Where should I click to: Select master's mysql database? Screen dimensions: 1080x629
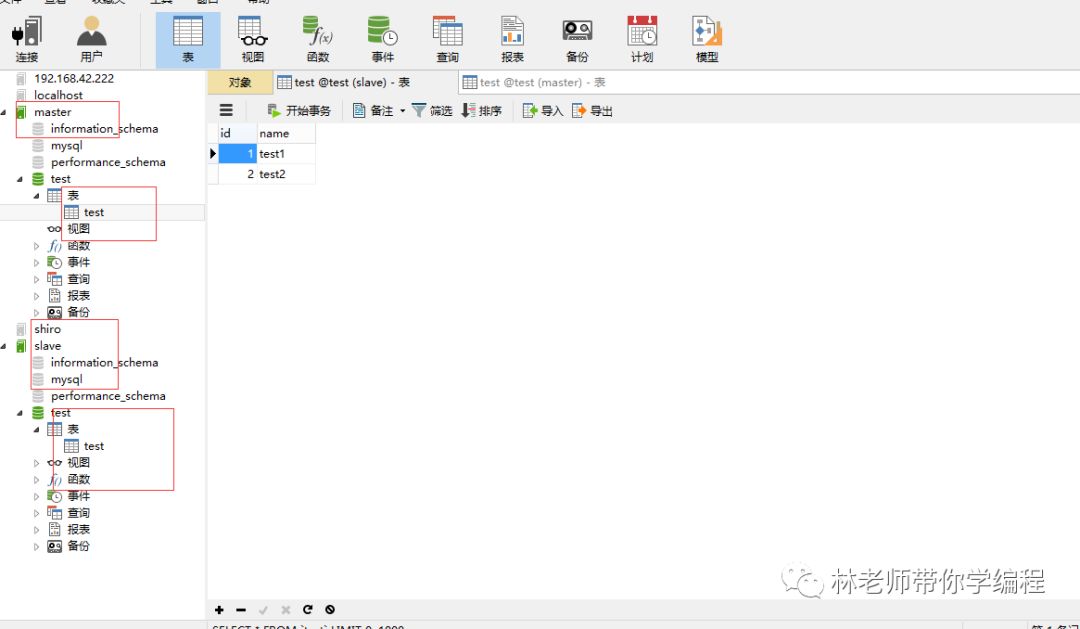click(x=66, y=145)
